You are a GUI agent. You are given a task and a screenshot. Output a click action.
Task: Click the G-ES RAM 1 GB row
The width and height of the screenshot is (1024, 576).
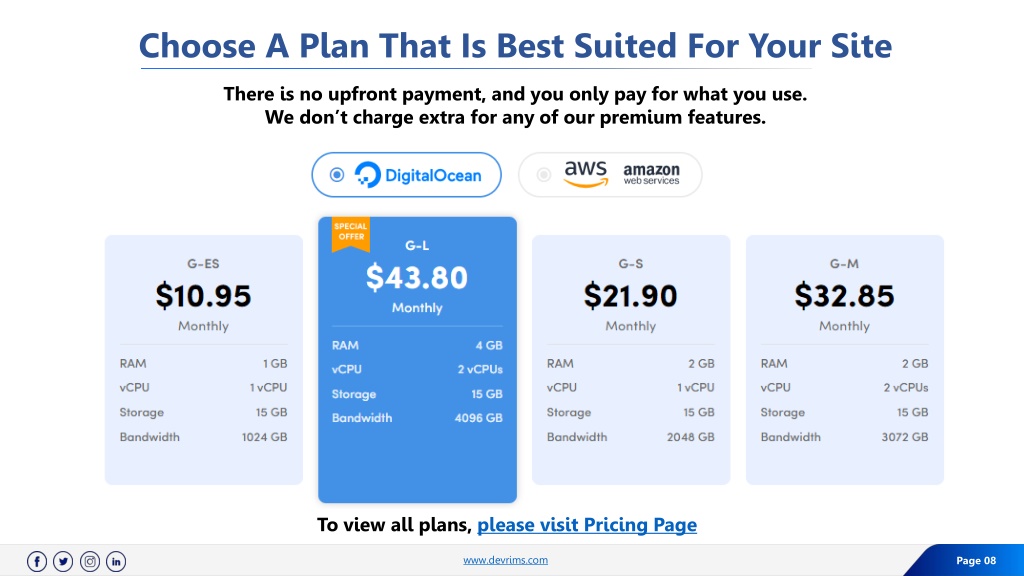[204, 363]
